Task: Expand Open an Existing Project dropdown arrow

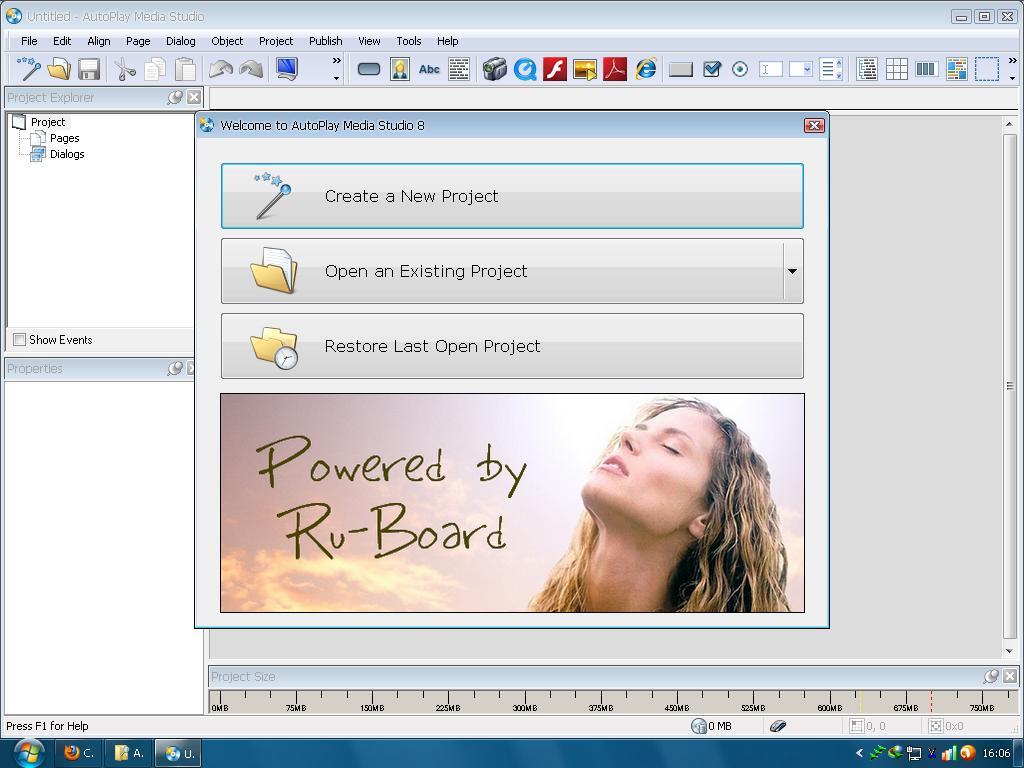Action: (x=792, y=271)
